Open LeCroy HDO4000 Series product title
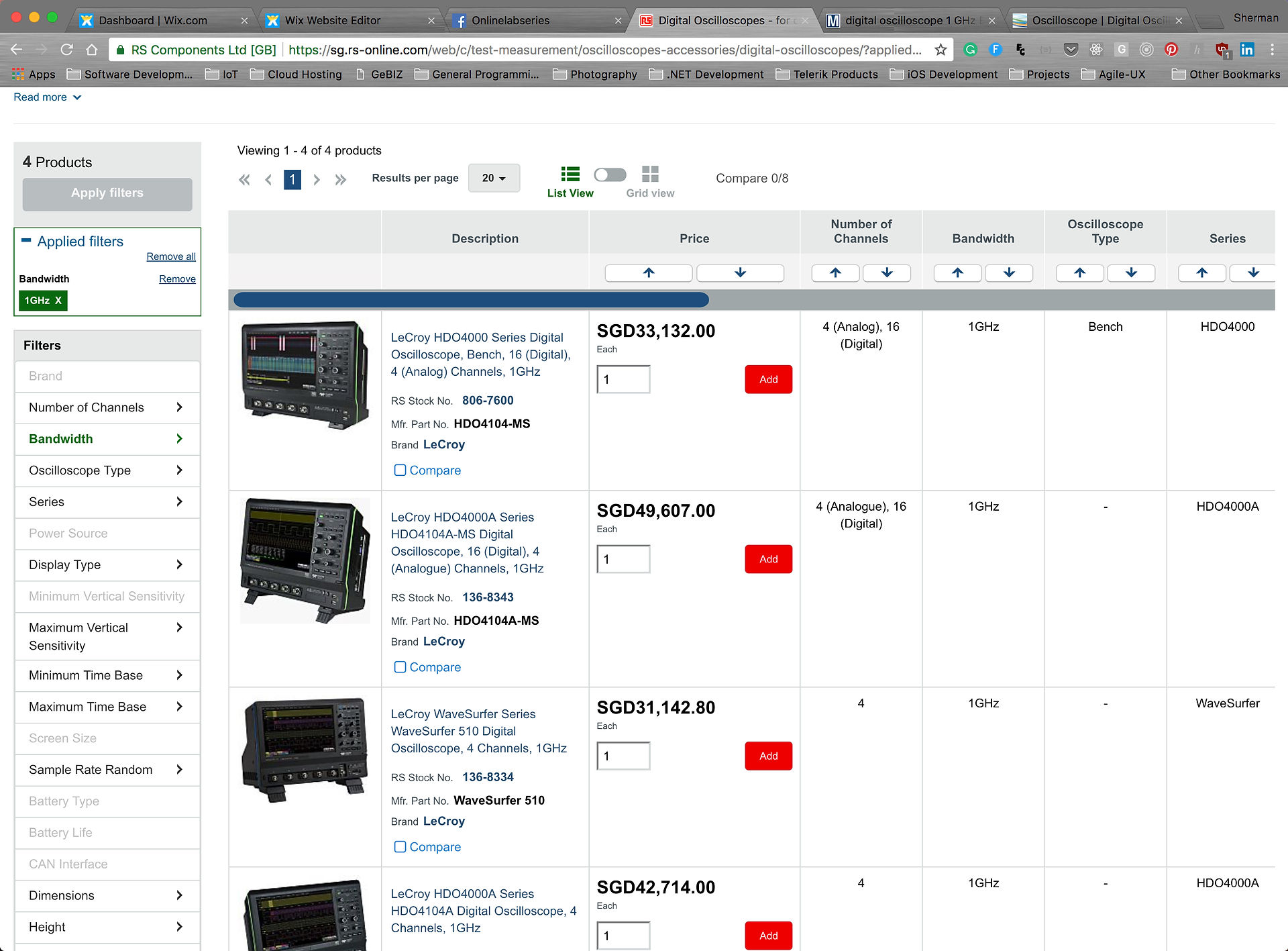The width and height of the screenshot is (1288, 951). pos(480,354)
